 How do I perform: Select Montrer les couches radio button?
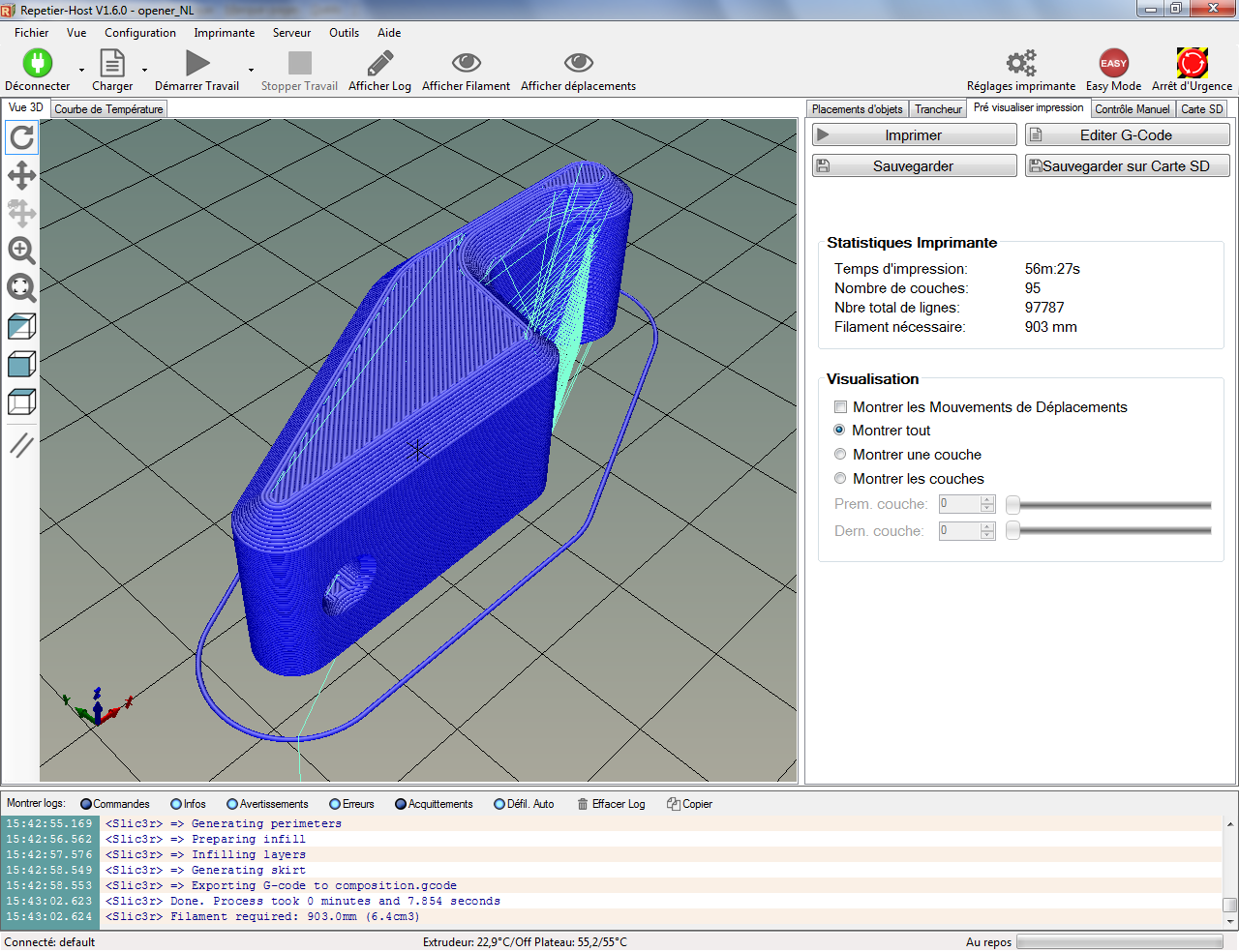(840, 479)
